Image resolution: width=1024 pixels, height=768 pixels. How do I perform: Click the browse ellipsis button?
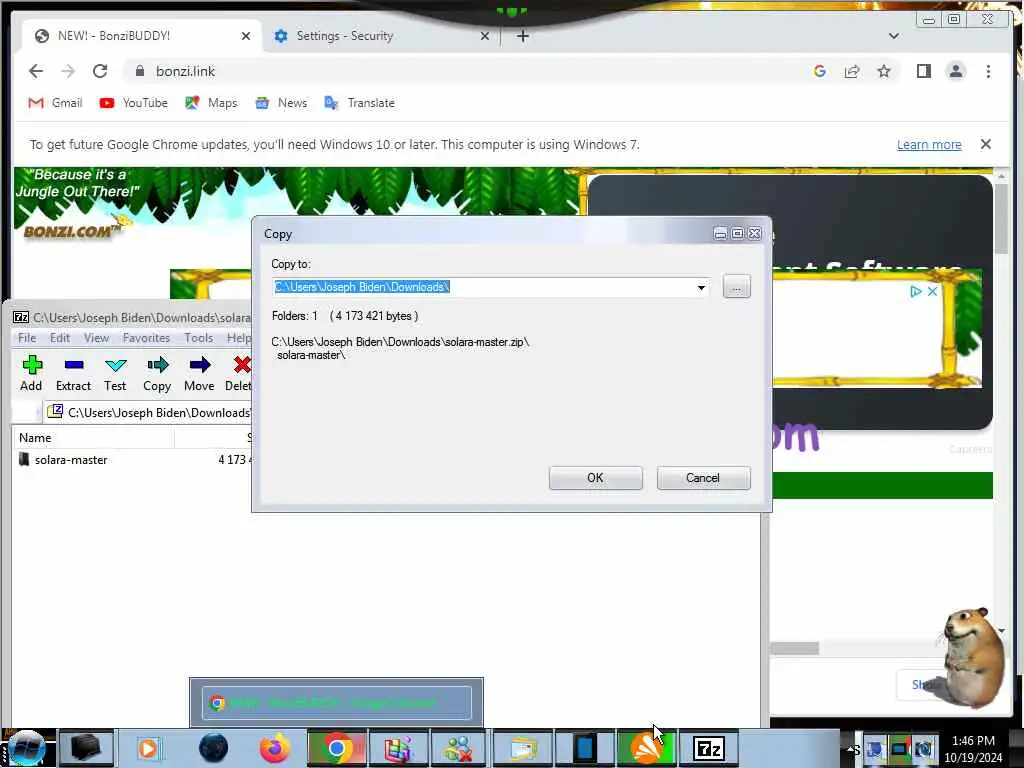pyautogui.click(x=737, y=287)
